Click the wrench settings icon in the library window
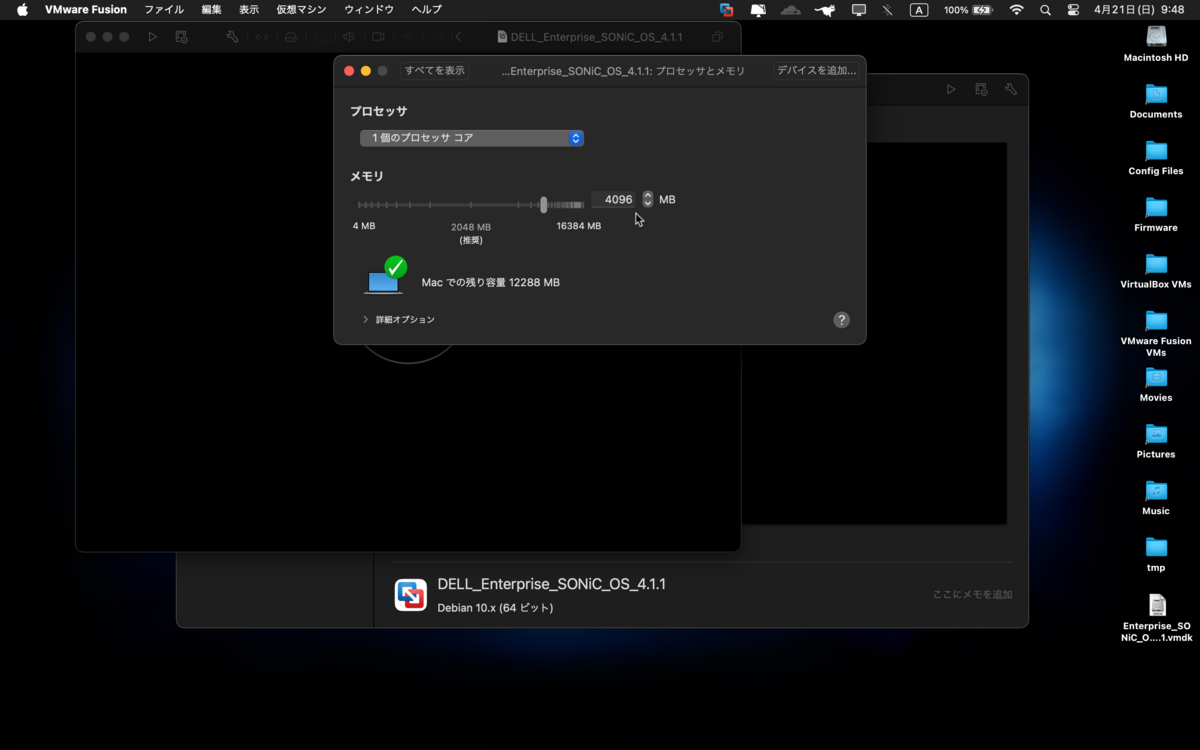The height and width of the screenshot is (750, 1200). pos(1011,89)
